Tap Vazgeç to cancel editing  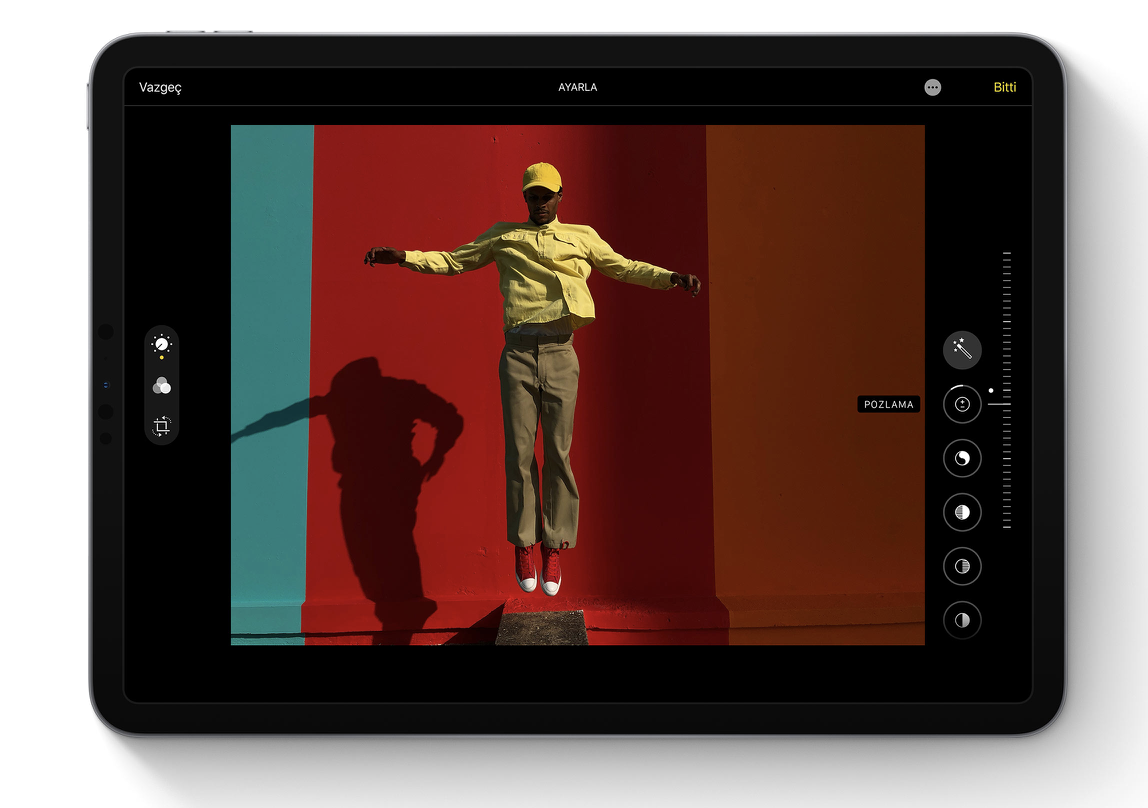click(x=160, y=87)
